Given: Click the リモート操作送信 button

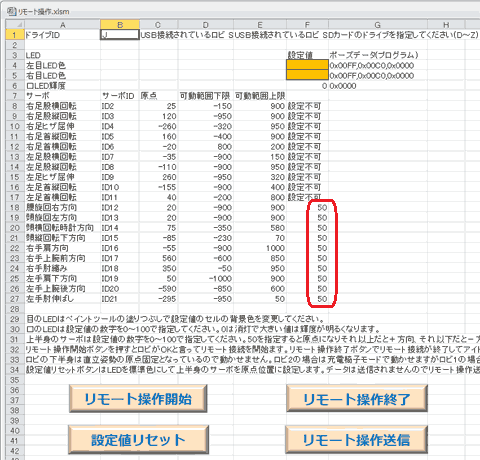Looking at the screenshot, I should click(356, 440).
